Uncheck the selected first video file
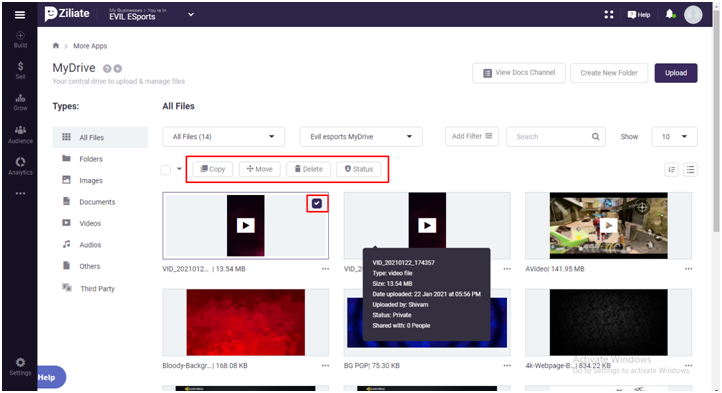The height and width of the screenshot is (393, 722). 317,203
